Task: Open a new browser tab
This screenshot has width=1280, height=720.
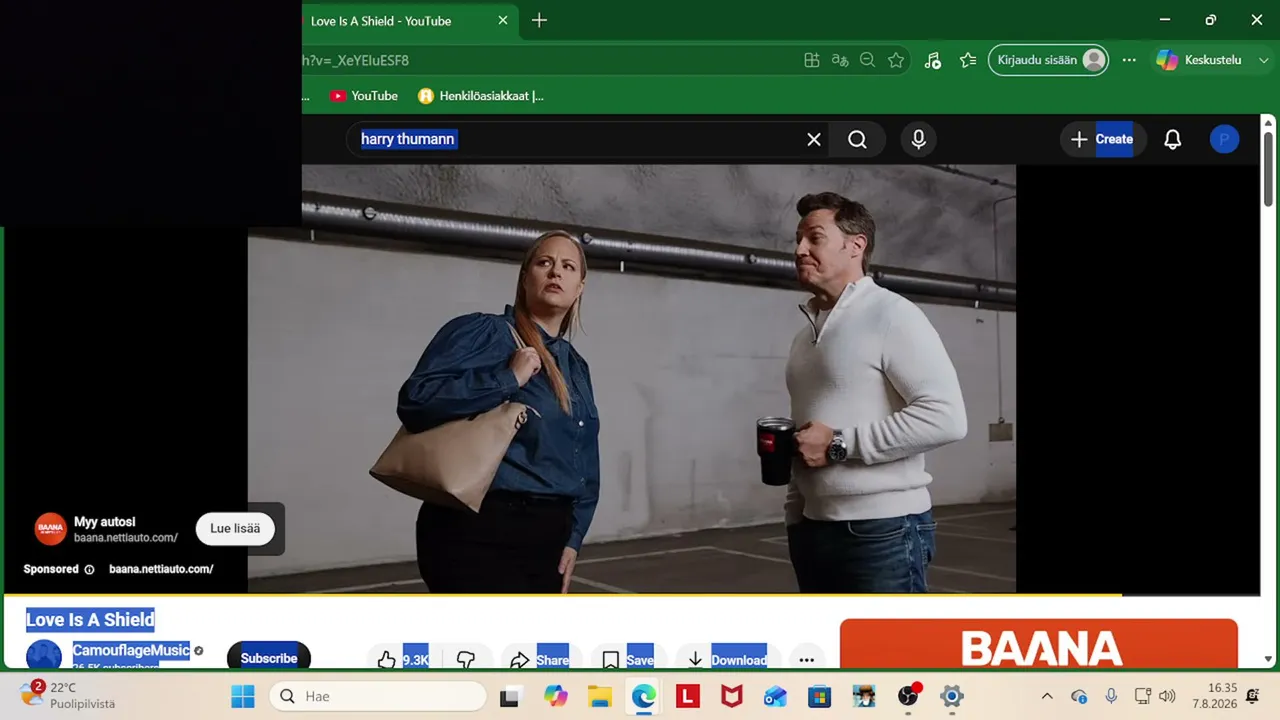Action: pyautogui.click(x=539, y=20)
